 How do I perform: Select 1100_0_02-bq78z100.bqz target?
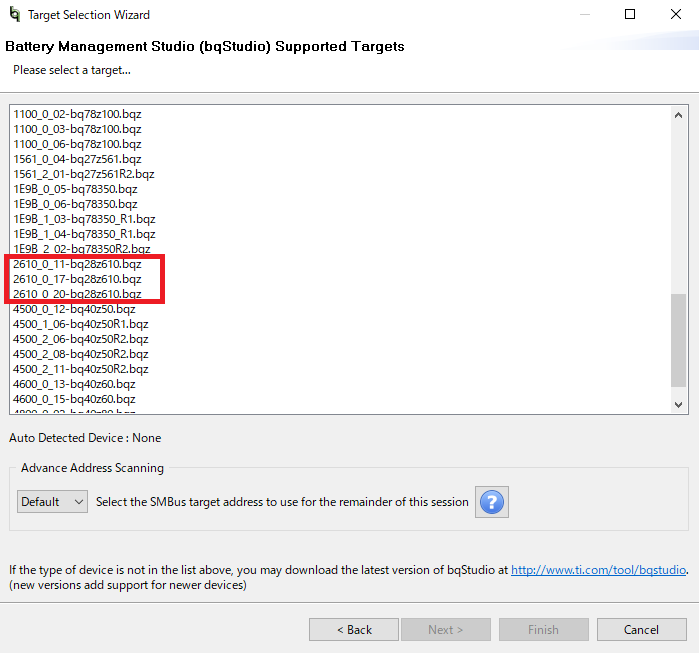(77, 114)
